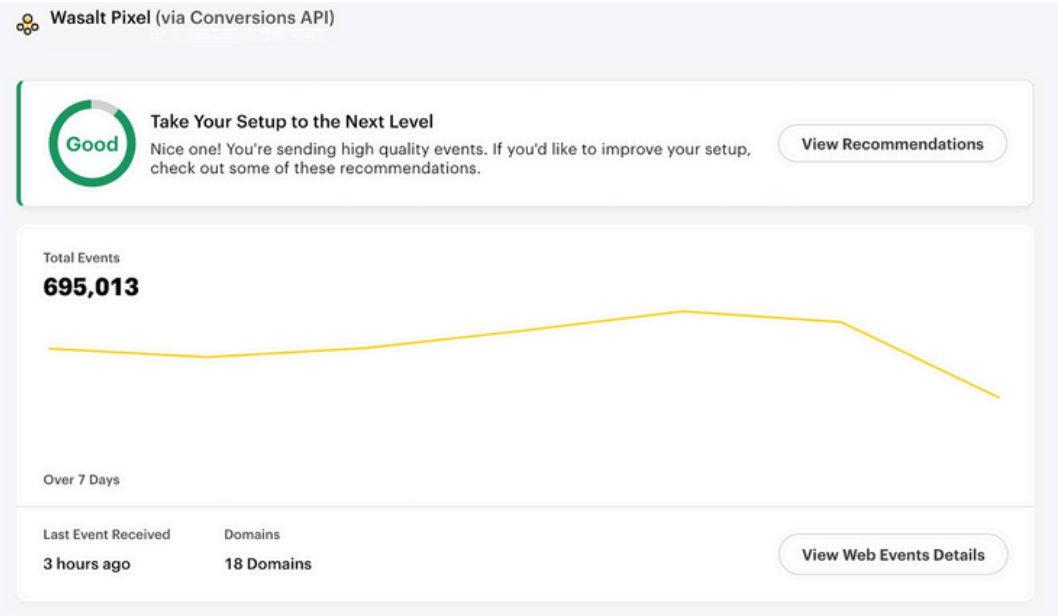Click the Total Events label
Viewport: 1058px width, 616px height.
pyautogui.click(x=81, y=258)
